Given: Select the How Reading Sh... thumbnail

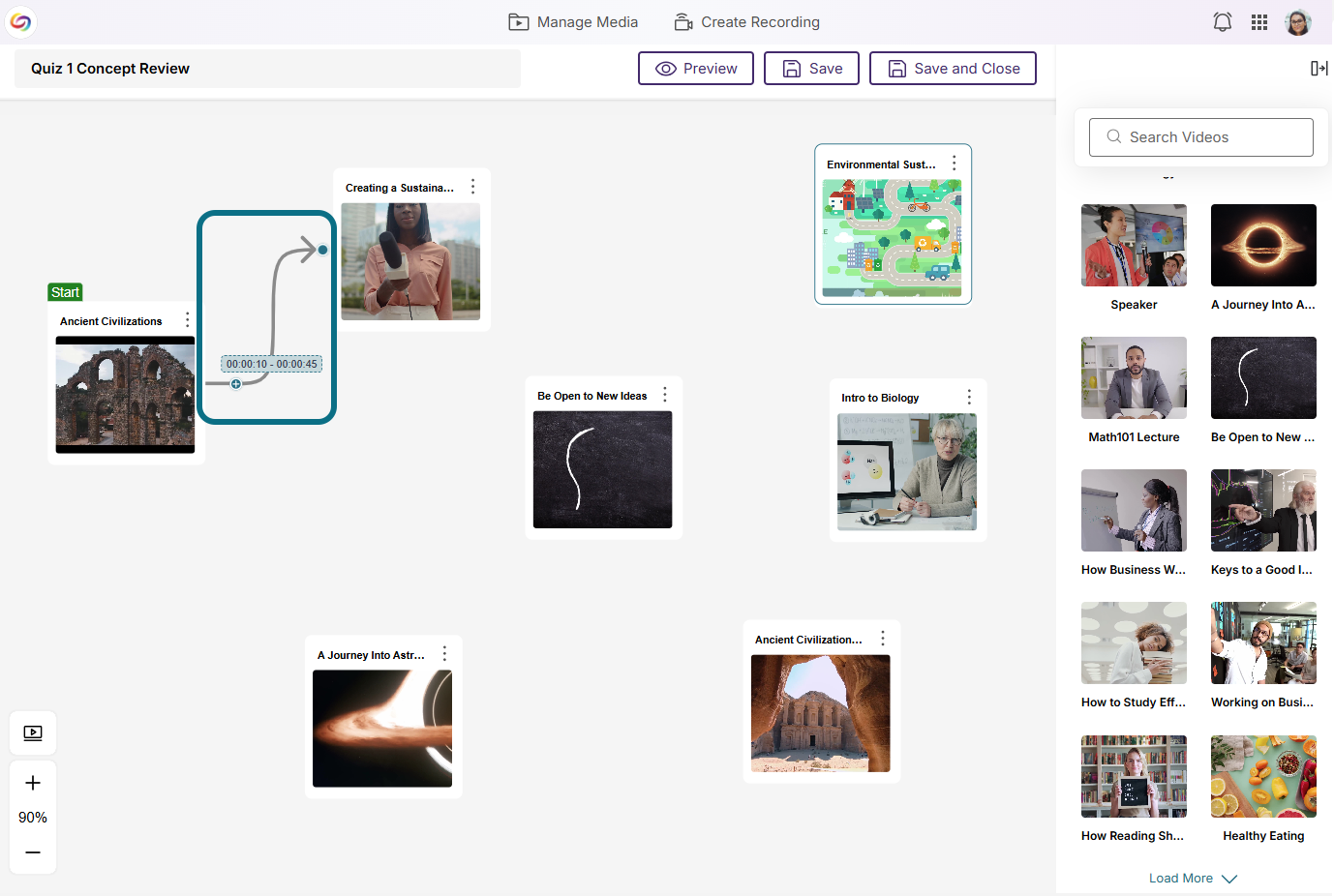Looking at the screenshot, I should click(x=1134, y=776).
